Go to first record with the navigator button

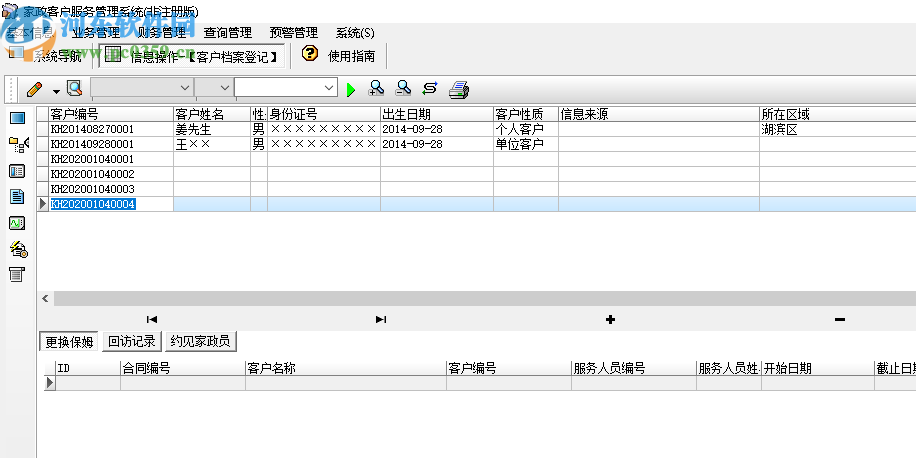click(x=152, y=319)
